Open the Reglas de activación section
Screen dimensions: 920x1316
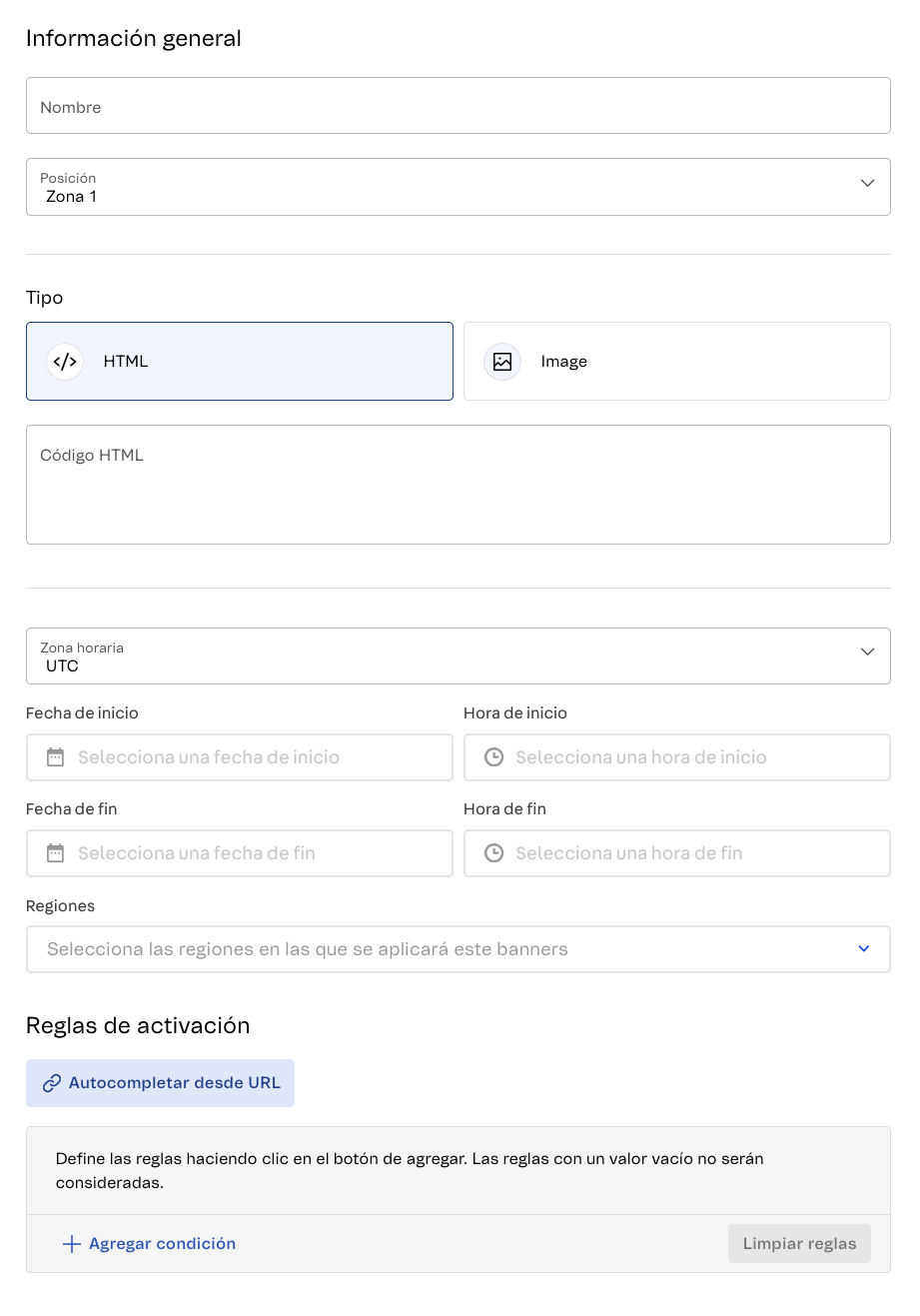[138, 1025]
